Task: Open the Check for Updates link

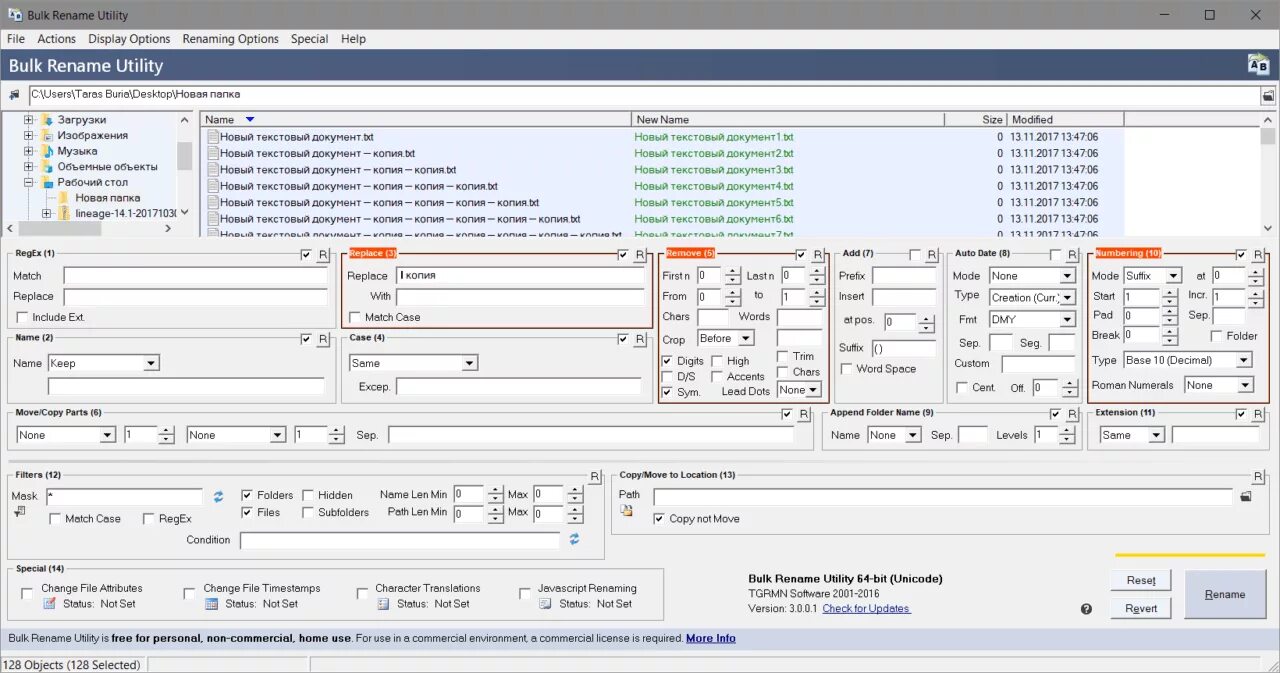Action: pos(866,609)
